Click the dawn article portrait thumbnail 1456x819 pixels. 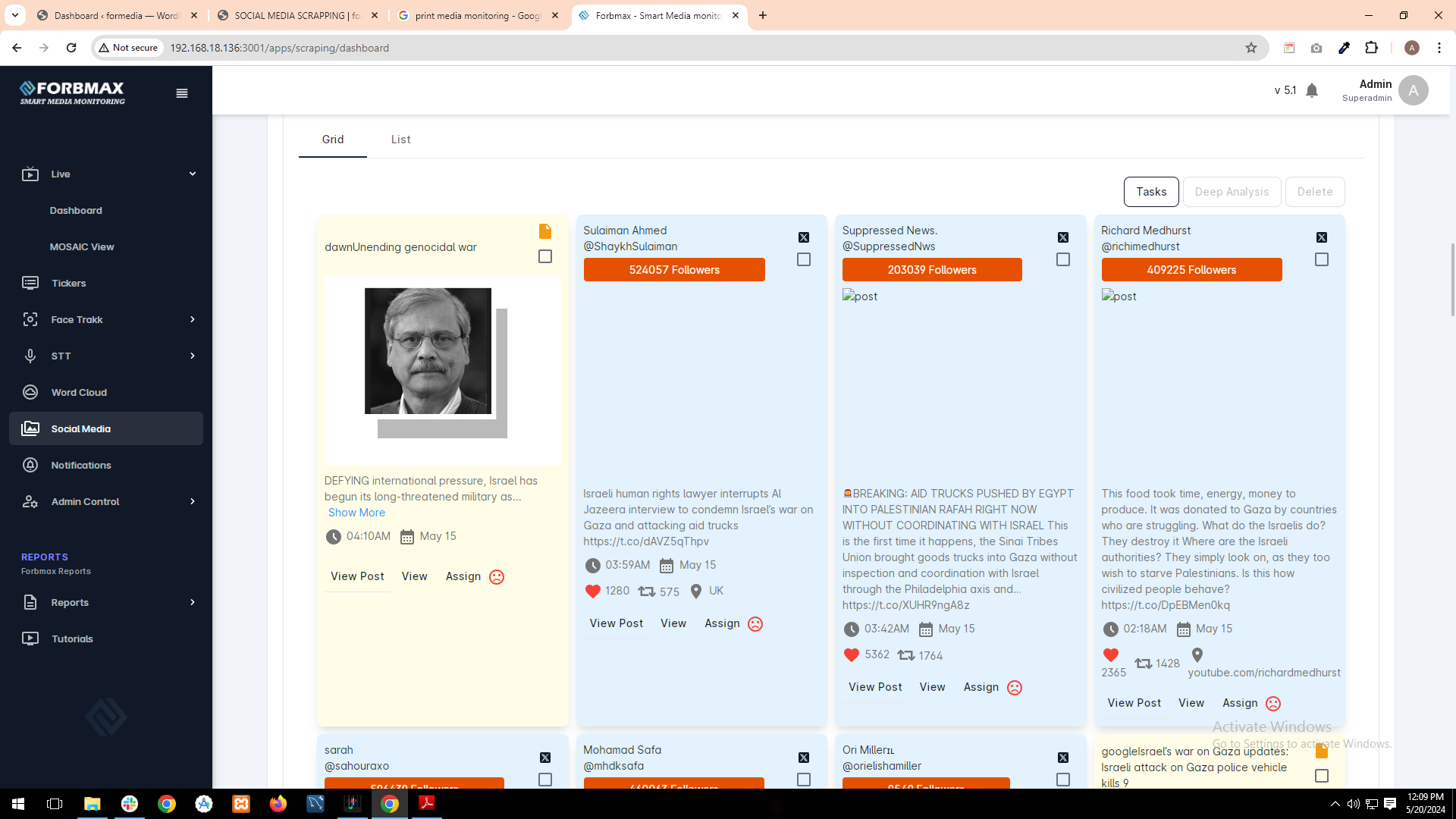442,369
